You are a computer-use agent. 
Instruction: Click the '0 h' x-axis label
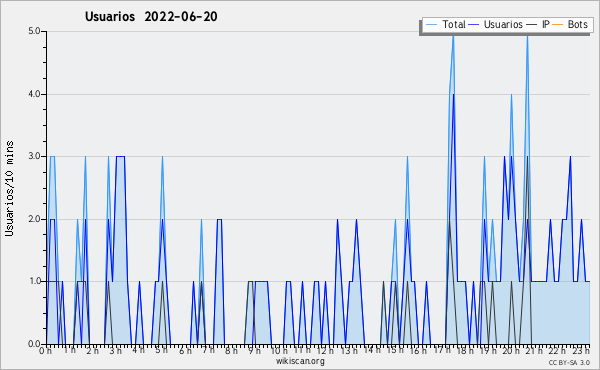coord(46,350)
